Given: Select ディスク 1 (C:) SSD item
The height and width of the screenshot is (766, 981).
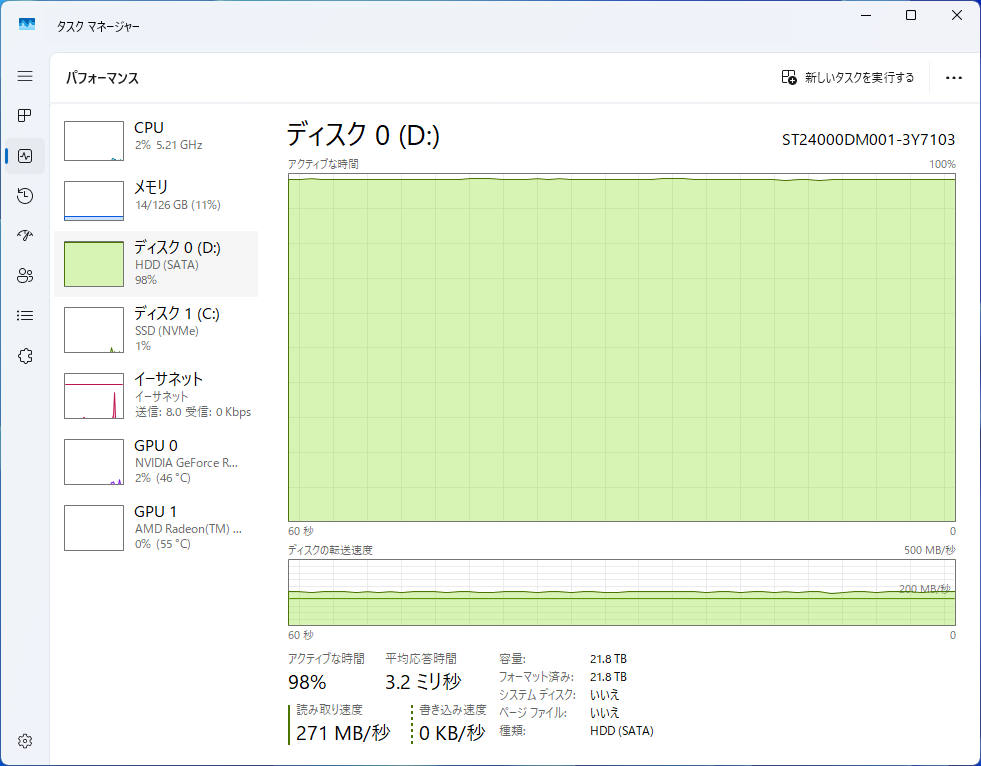Looking at the screenshot, I should click(156, 329).
